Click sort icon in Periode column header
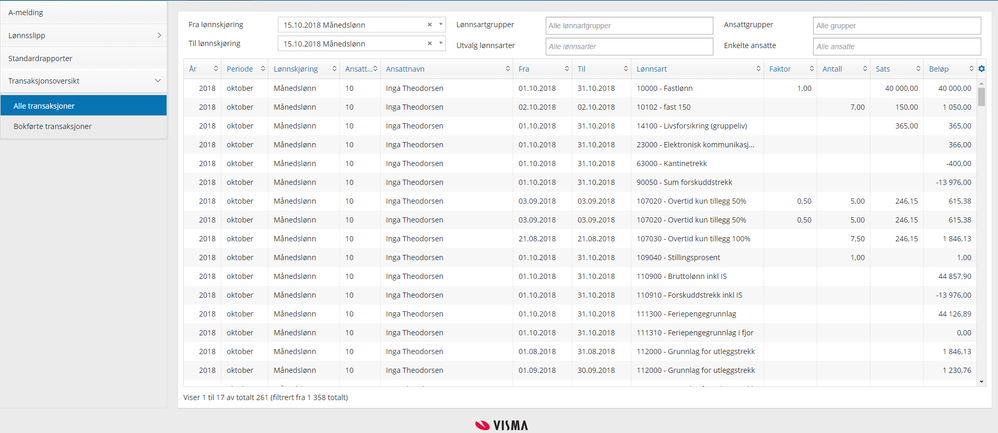Viewport: 998px width, 433px height. pos(262,68)
